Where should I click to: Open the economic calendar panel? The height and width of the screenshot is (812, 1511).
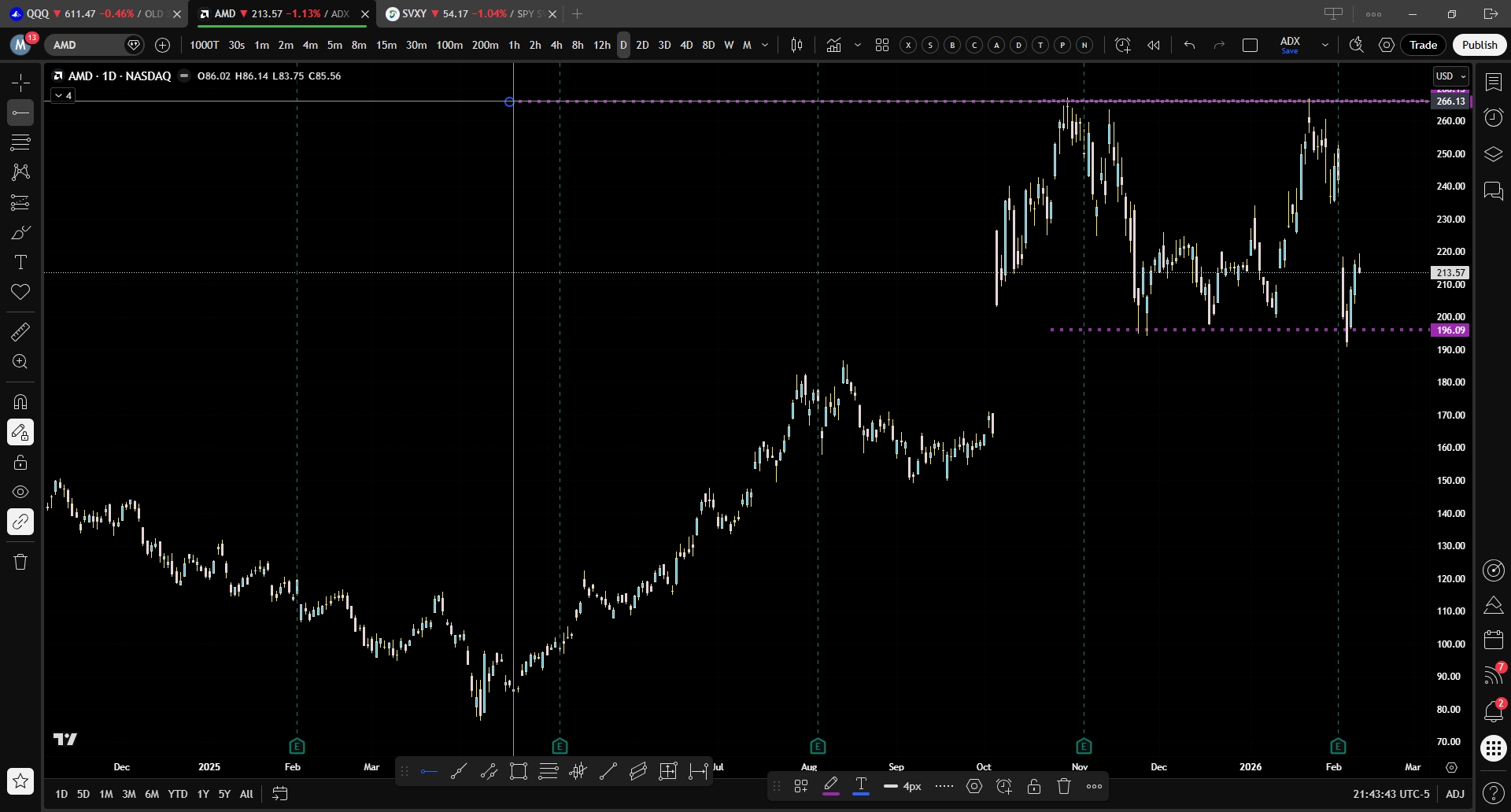coord(1493,639)
